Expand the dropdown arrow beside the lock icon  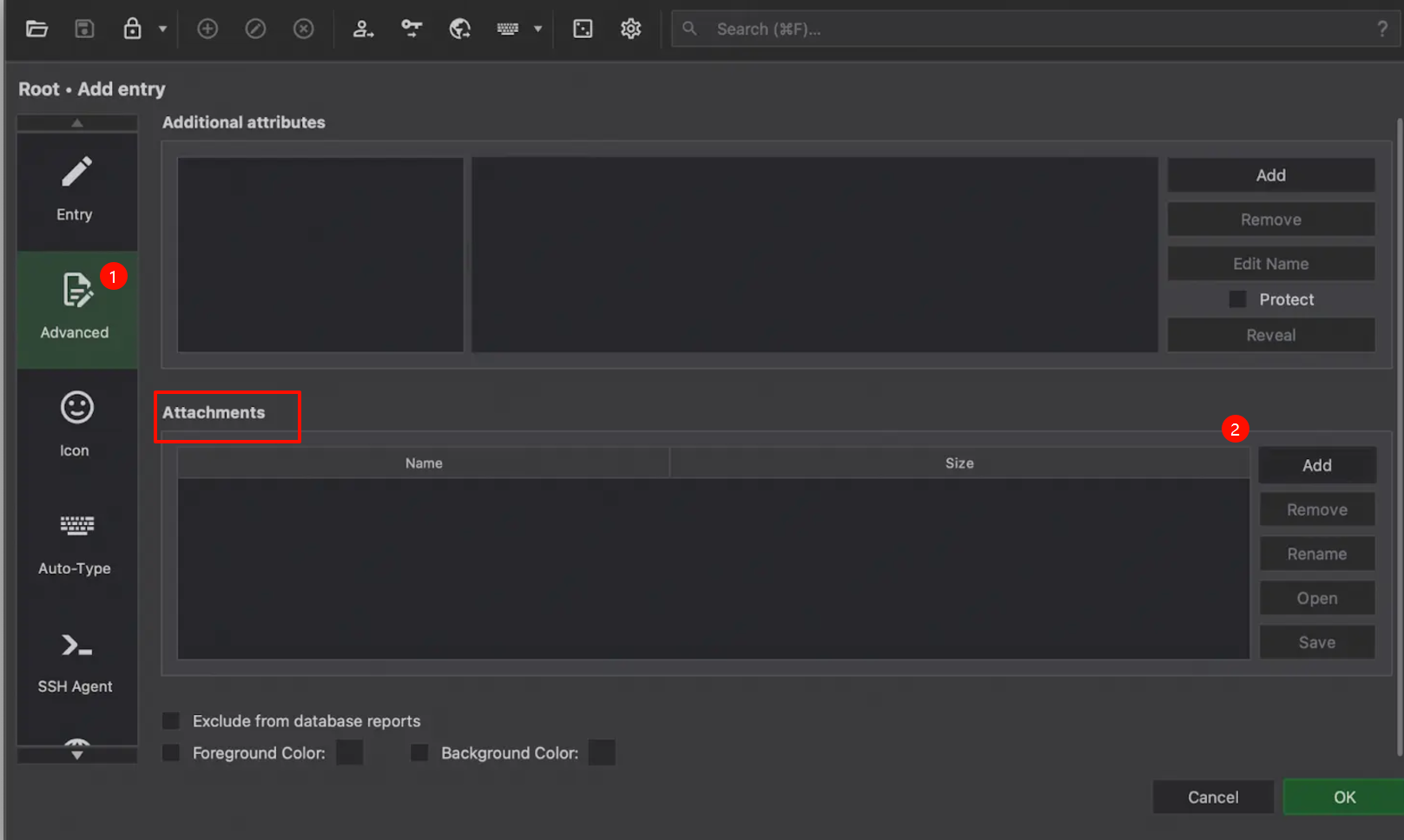pos(162,29)
